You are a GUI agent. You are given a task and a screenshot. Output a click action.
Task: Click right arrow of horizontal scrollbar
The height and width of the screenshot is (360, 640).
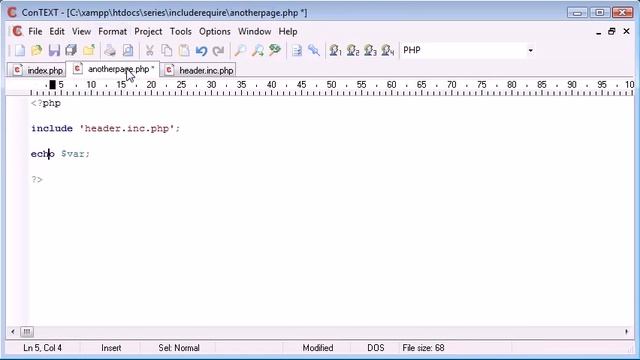pos(627,331)
